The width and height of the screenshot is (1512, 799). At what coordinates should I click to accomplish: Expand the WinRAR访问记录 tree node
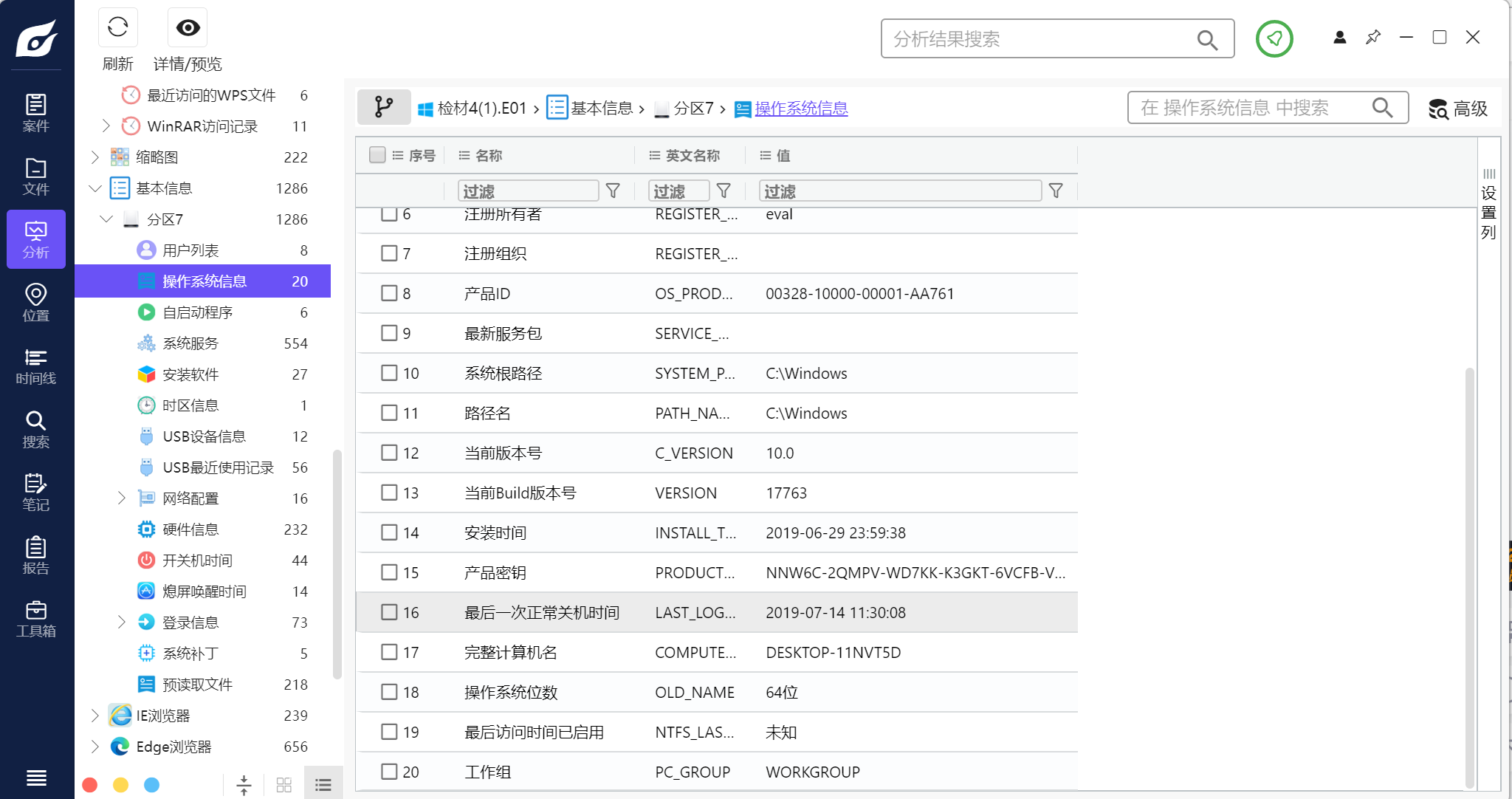tap(106, 126)
